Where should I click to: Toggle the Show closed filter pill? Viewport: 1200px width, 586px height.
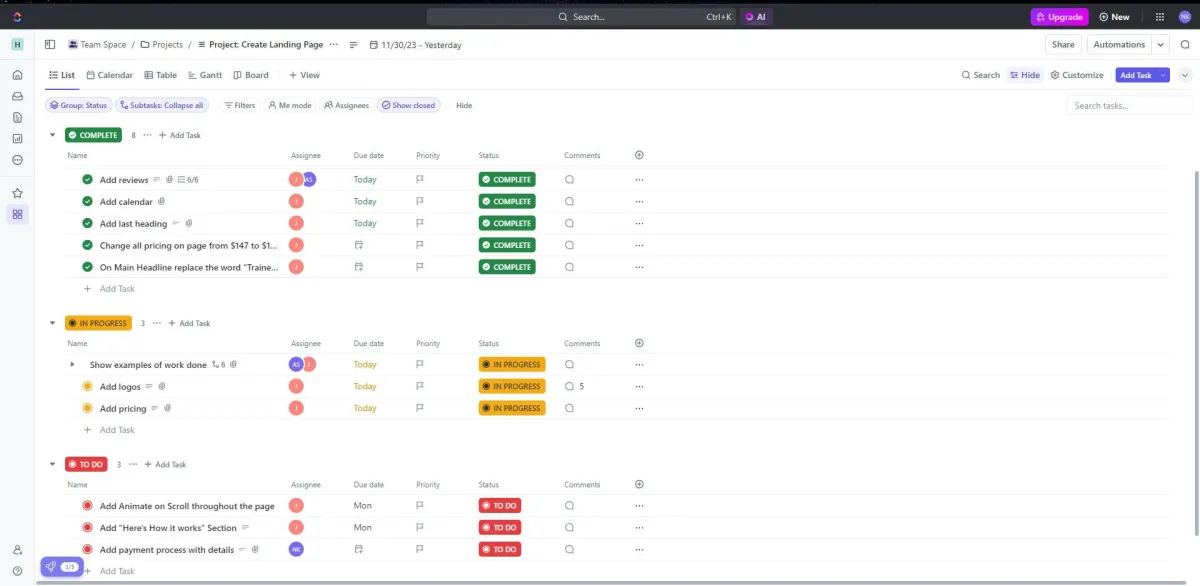(408, 105)
